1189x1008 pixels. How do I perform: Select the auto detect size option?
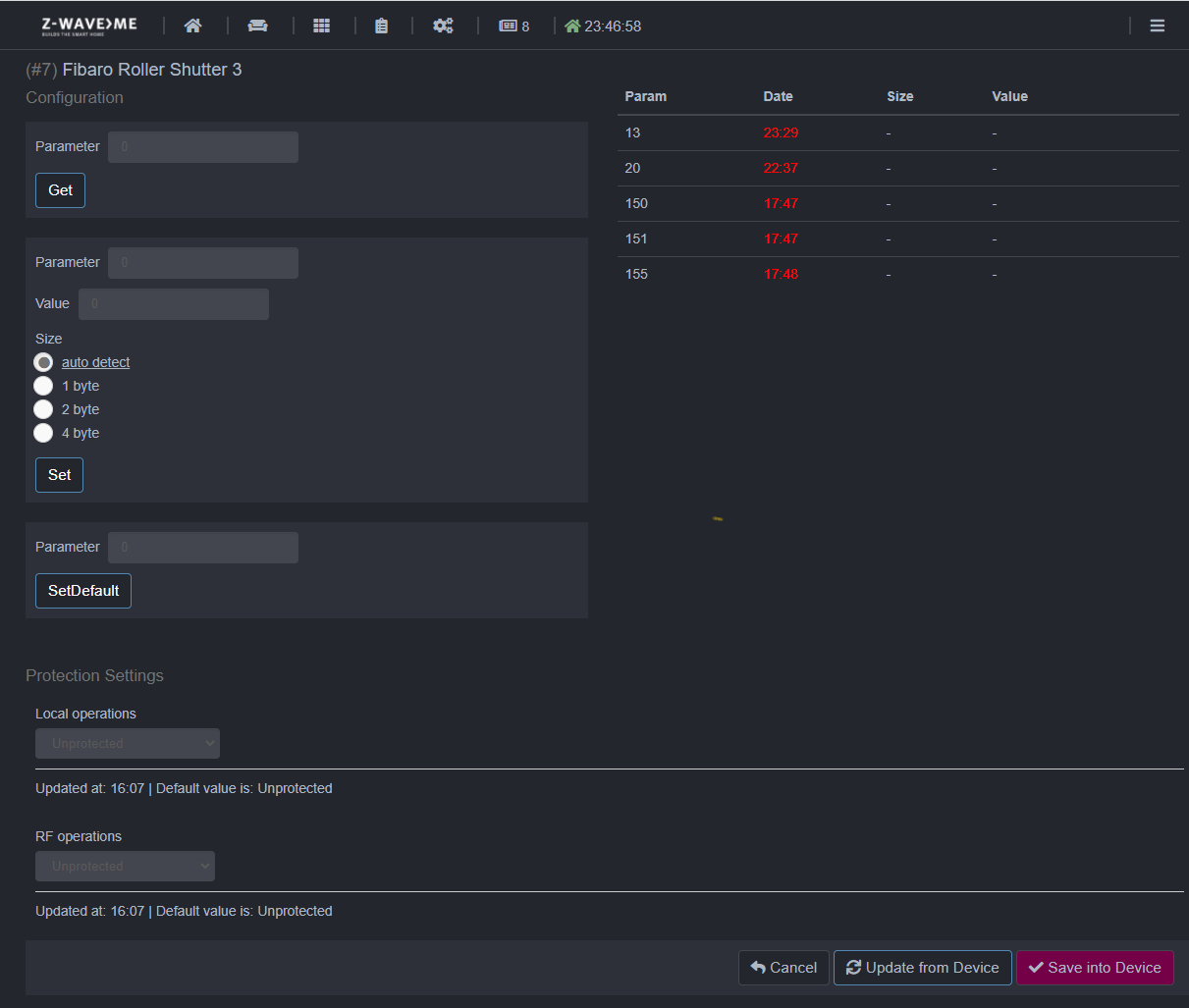click(x=43, y=362)
